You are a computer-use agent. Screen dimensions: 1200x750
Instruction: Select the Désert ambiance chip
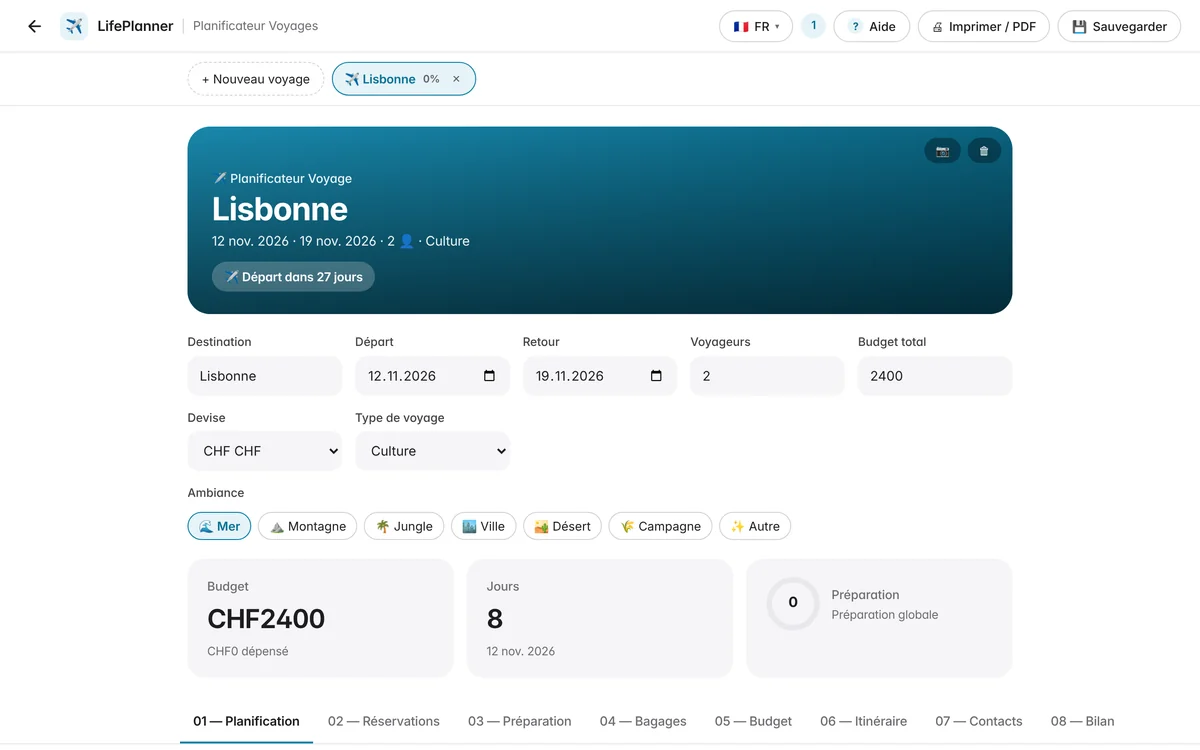(x=562, y=526)
